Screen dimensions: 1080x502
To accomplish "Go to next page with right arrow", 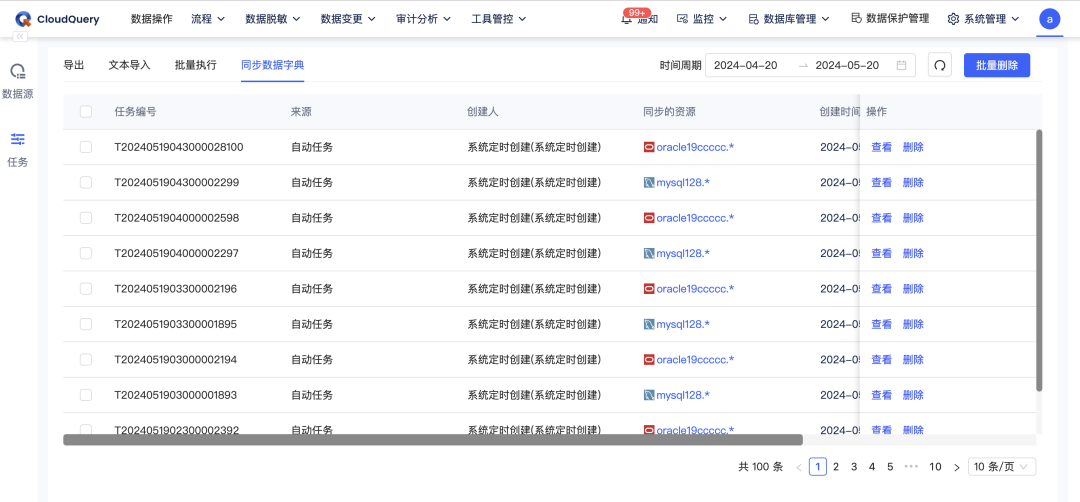I will point(956,467).
